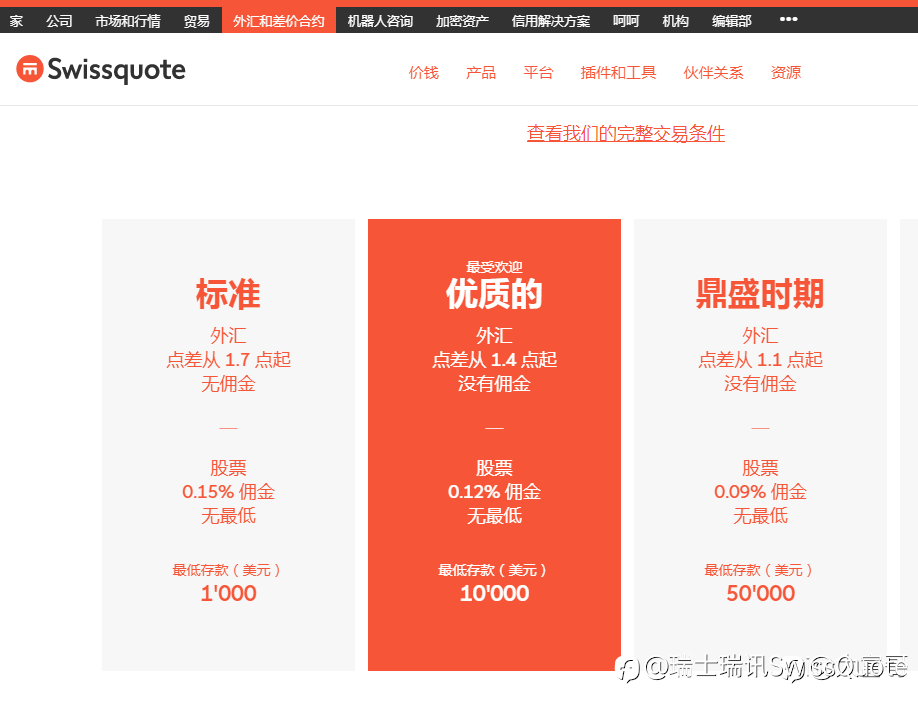Open 插件和工具 navigation link
This screenshot has width=918, height=711.
[618, 73]
